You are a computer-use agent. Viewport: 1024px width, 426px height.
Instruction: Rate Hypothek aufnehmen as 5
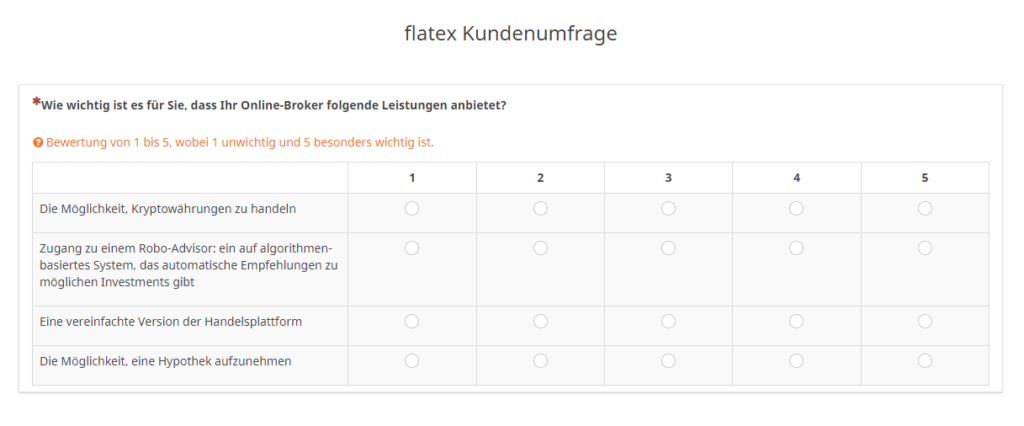click(x=925, y=361)
